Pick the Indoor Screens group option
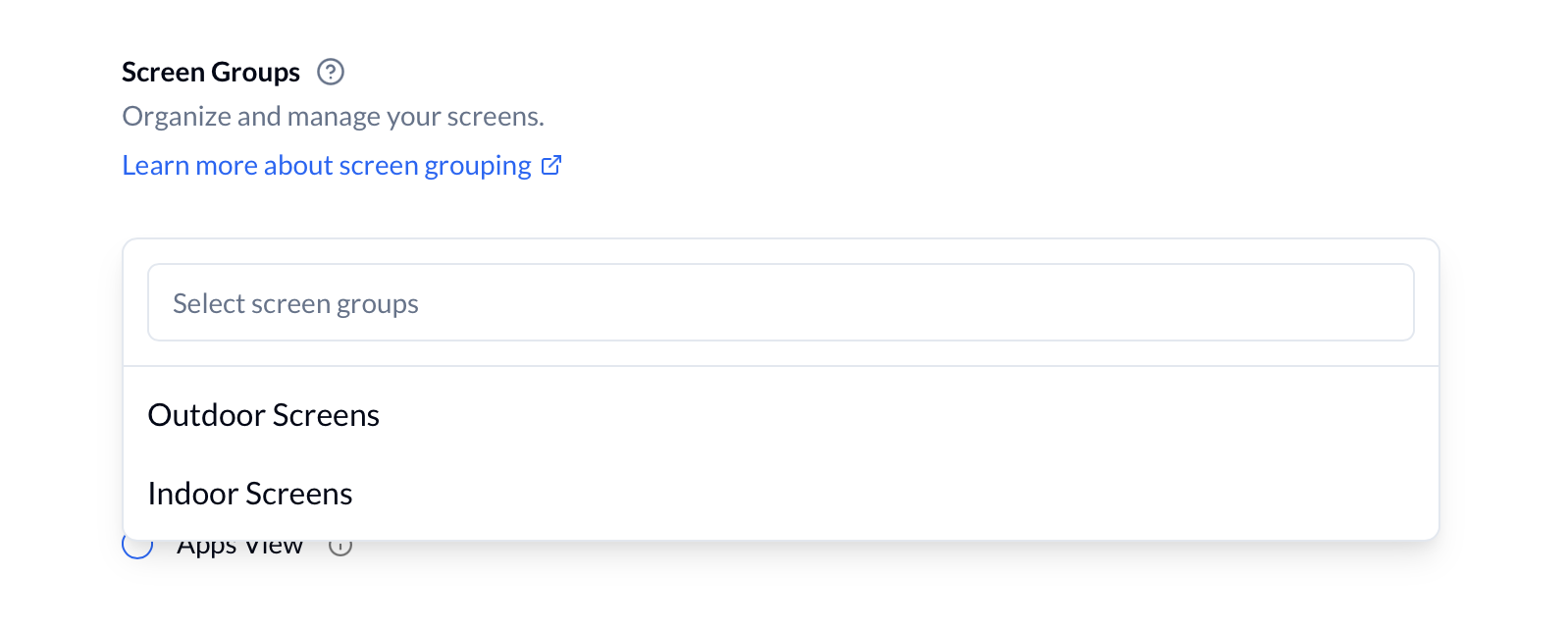Screen dimensions: 1568x630 pos(250,494)
